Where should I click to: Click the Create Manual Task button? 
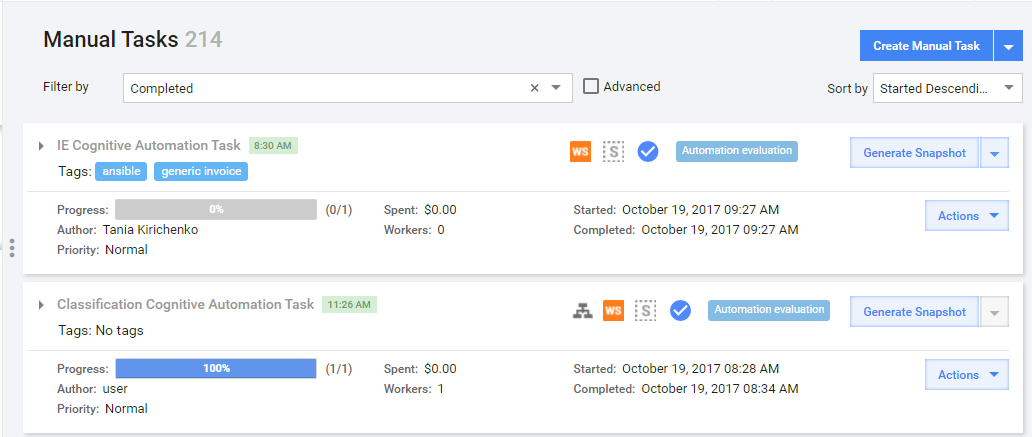[x=926, y=46]
